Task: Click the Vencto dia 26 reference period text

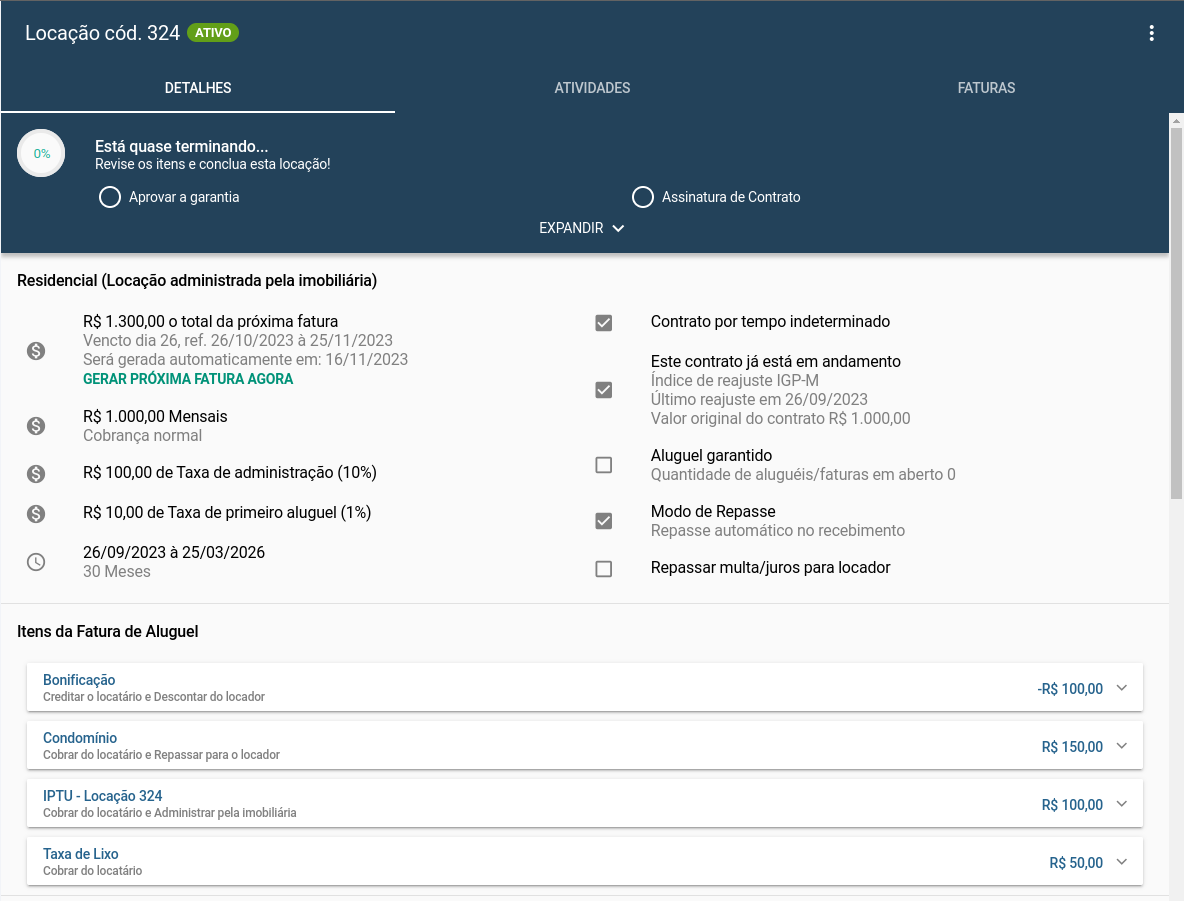Action: tap(238, 341)
